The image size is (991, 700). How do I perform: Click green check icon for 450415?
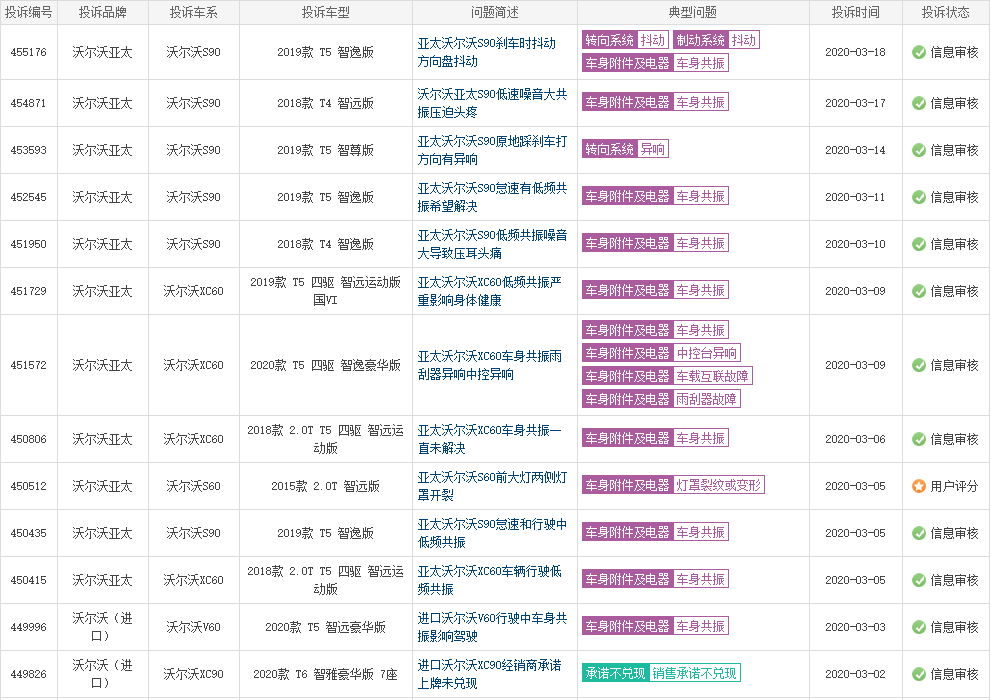click(919, 580)
